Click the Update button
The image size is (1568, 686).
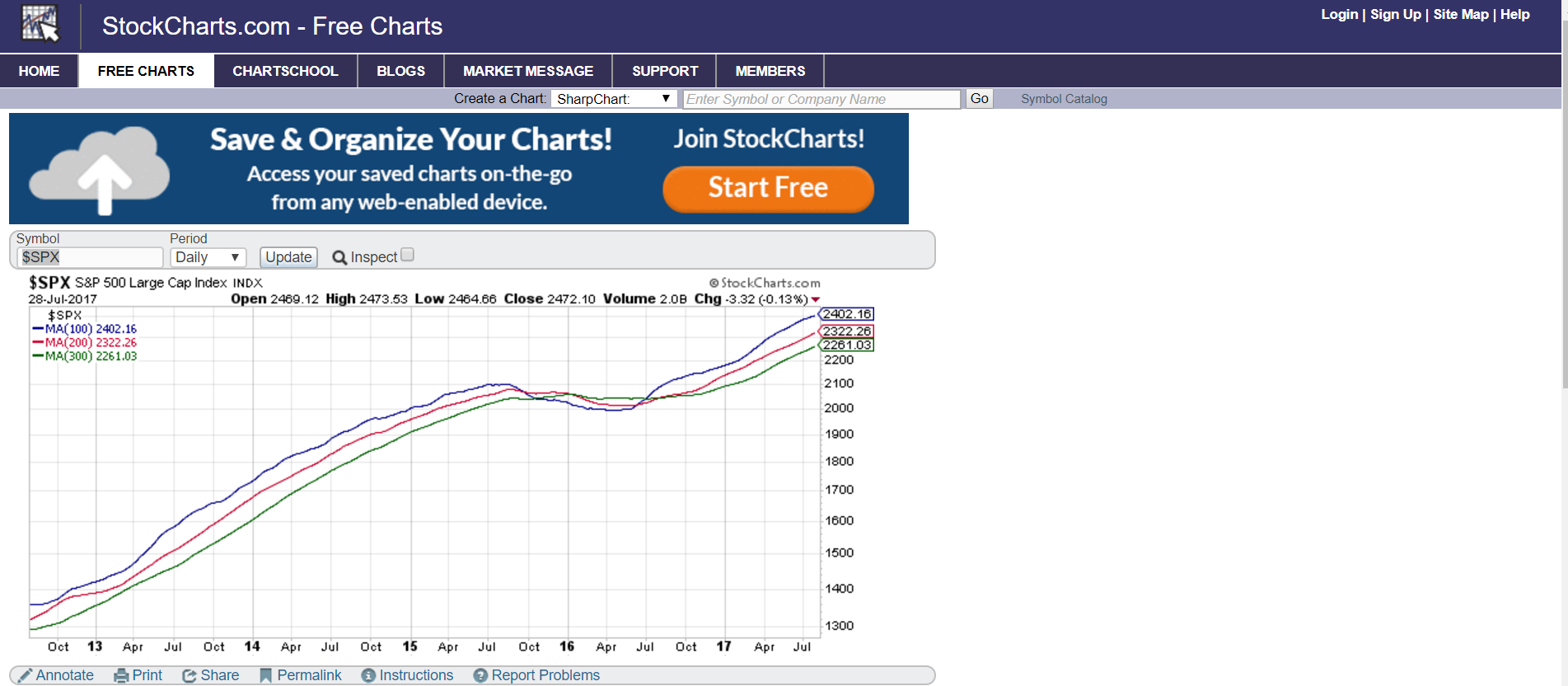(288, 257)
